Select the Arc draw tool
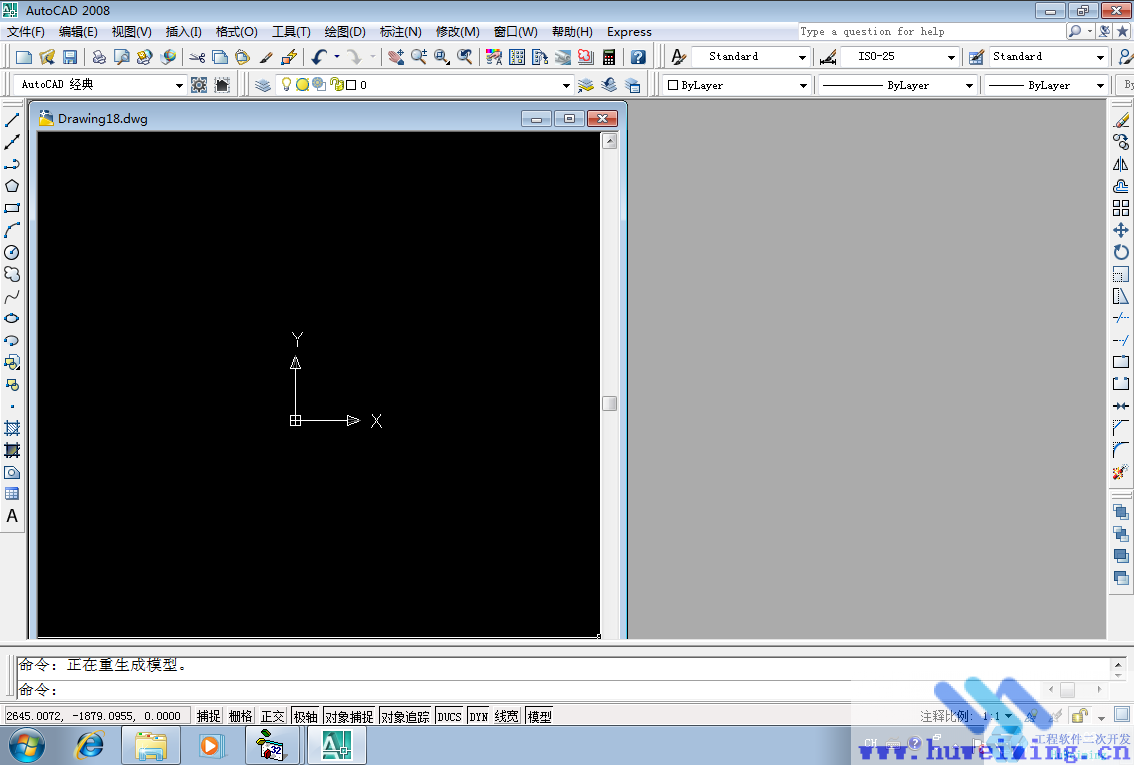This screenshot has width=1134, height=765. coord(12,230)
